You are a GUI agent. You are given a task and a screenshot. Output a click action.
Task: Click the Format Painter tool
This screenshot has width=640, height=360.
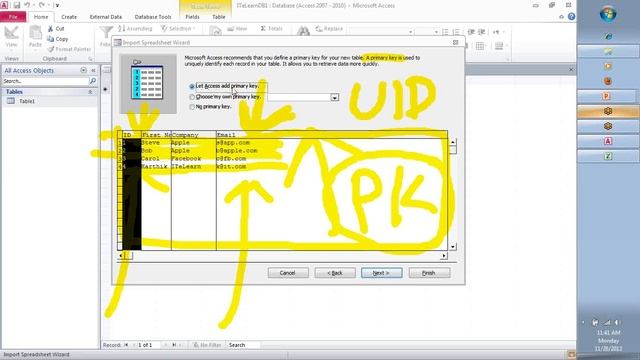(x=69, y=49)
